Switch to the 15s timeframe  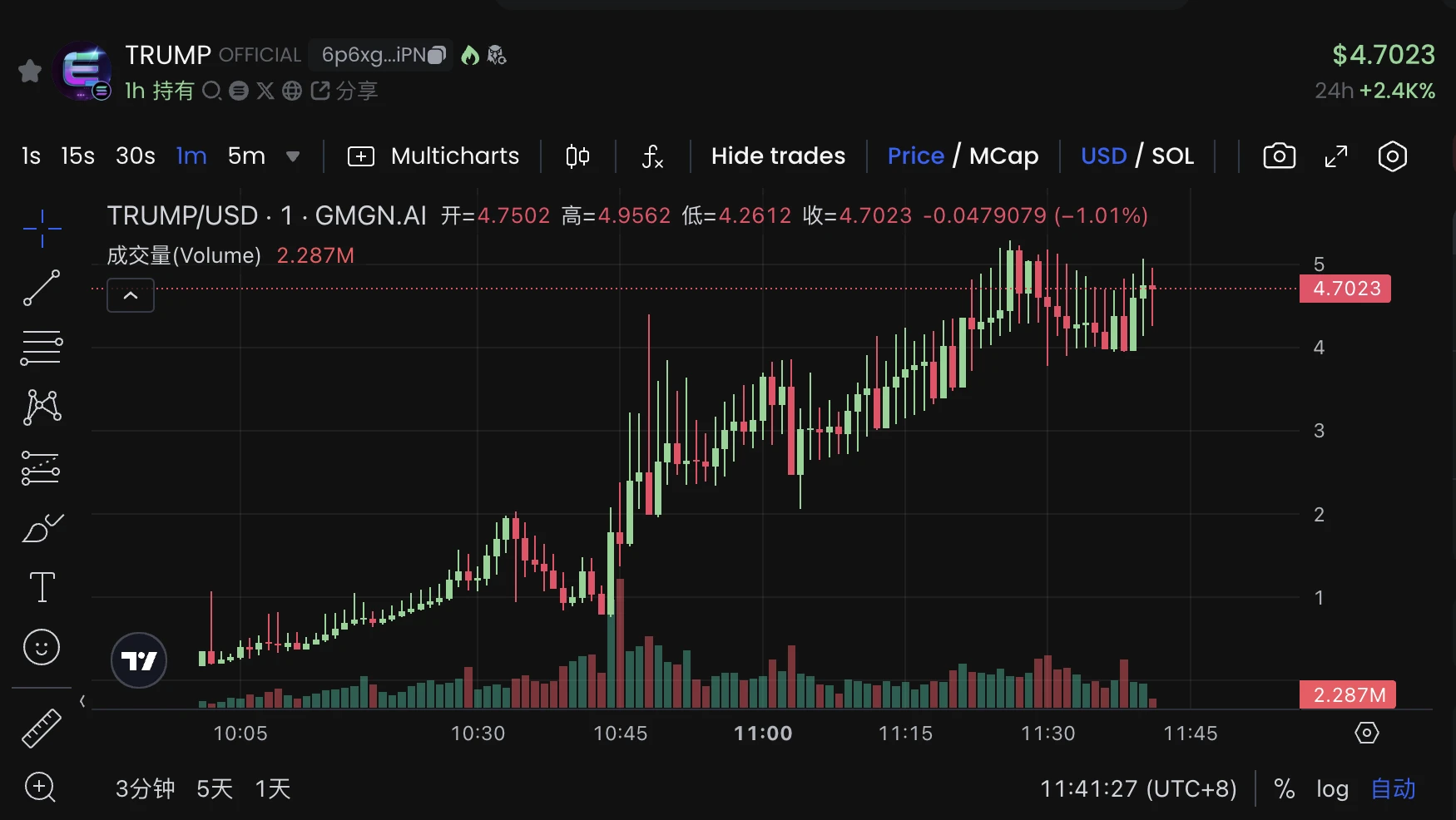pos(77,156)
